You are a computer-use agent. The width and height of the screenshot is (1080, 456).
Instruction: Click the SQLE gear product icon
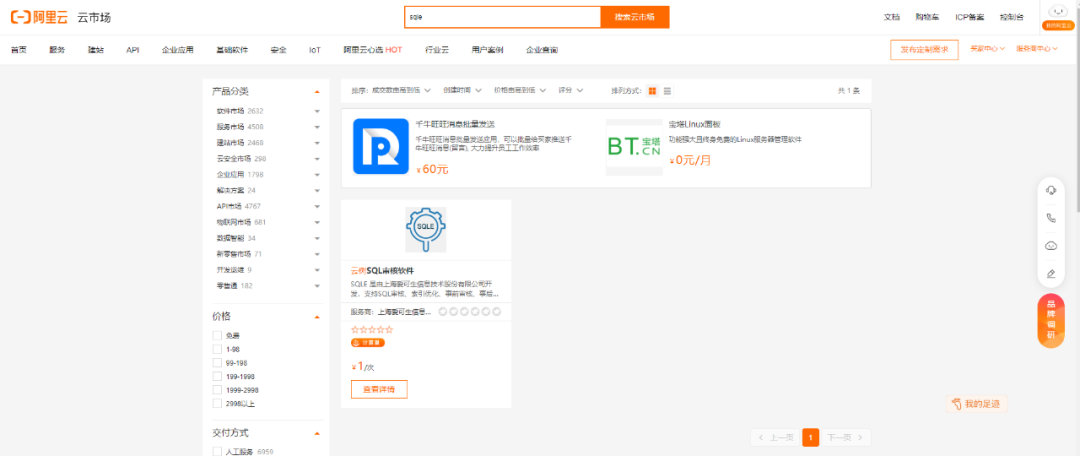pyautogui.click(x=426, y=229)
